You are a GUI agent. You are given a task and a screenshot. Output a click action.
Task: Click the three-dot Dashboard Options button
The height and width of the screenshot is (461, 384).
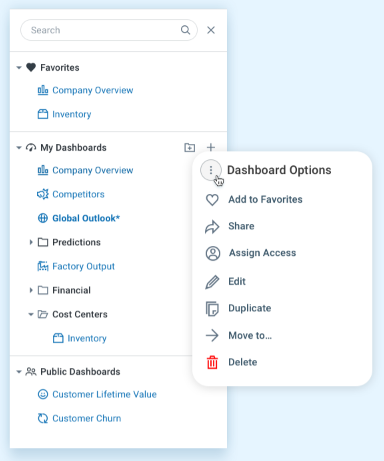click(211, 170)
